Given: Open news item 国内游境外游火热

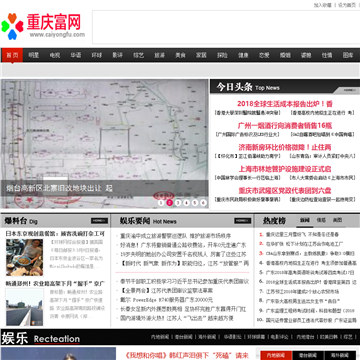Looking at the screenshot, I should 177,318.
